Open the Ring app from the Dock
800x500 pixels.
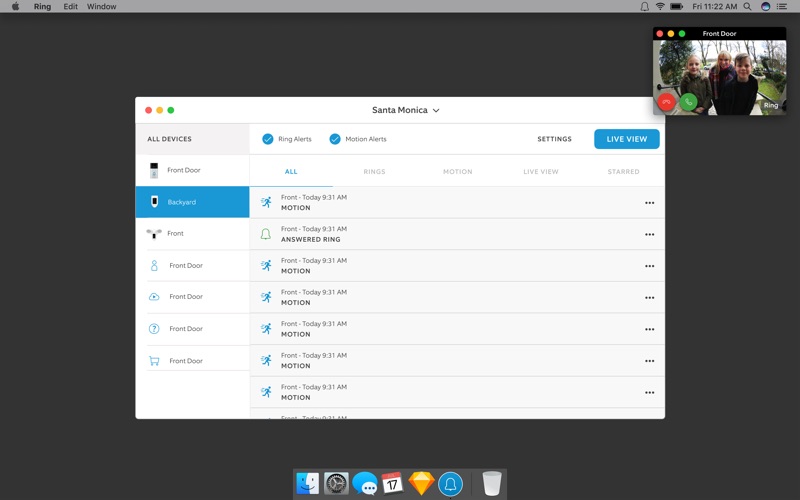[451, 484]
